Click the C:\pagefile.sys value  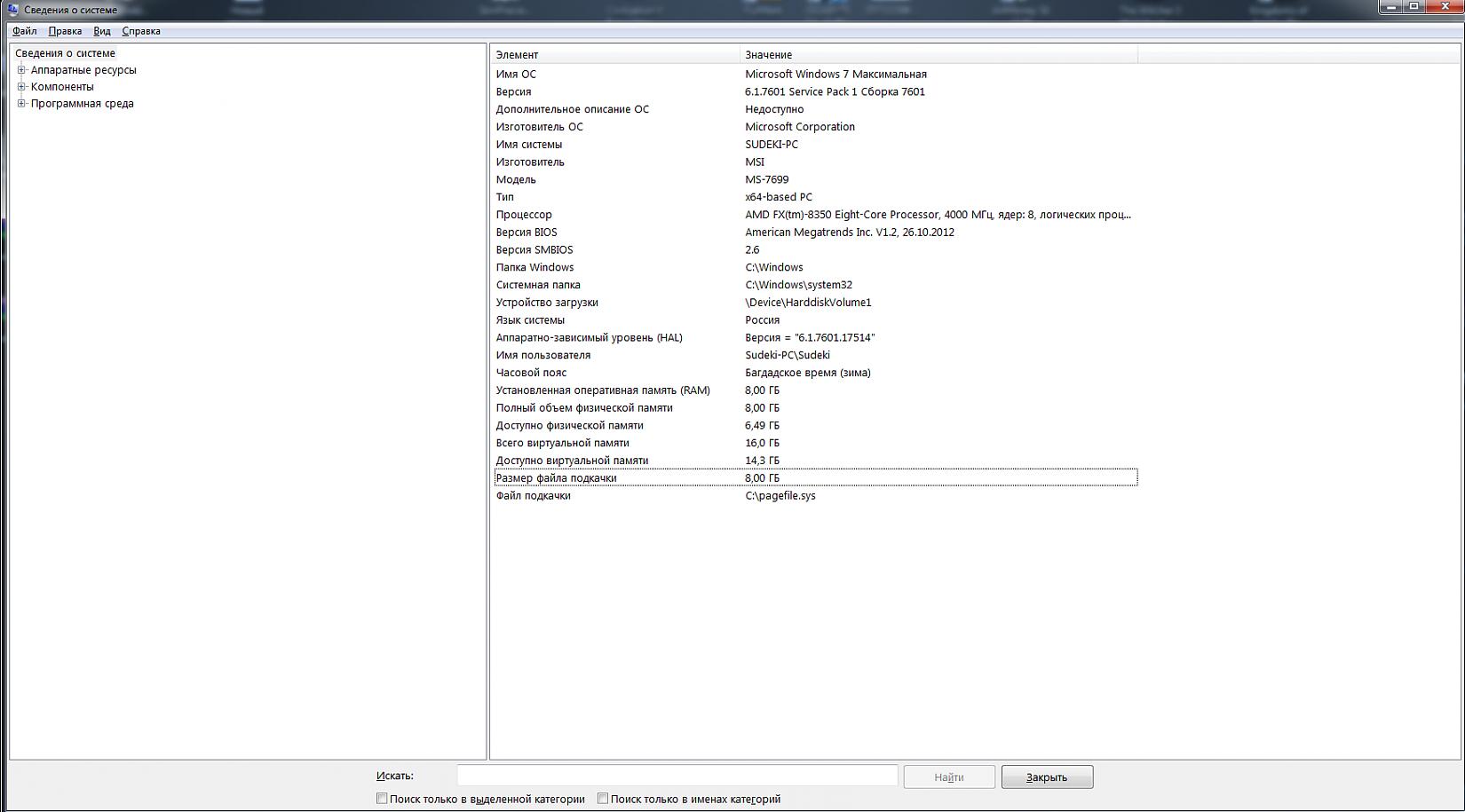coord(780,496)
